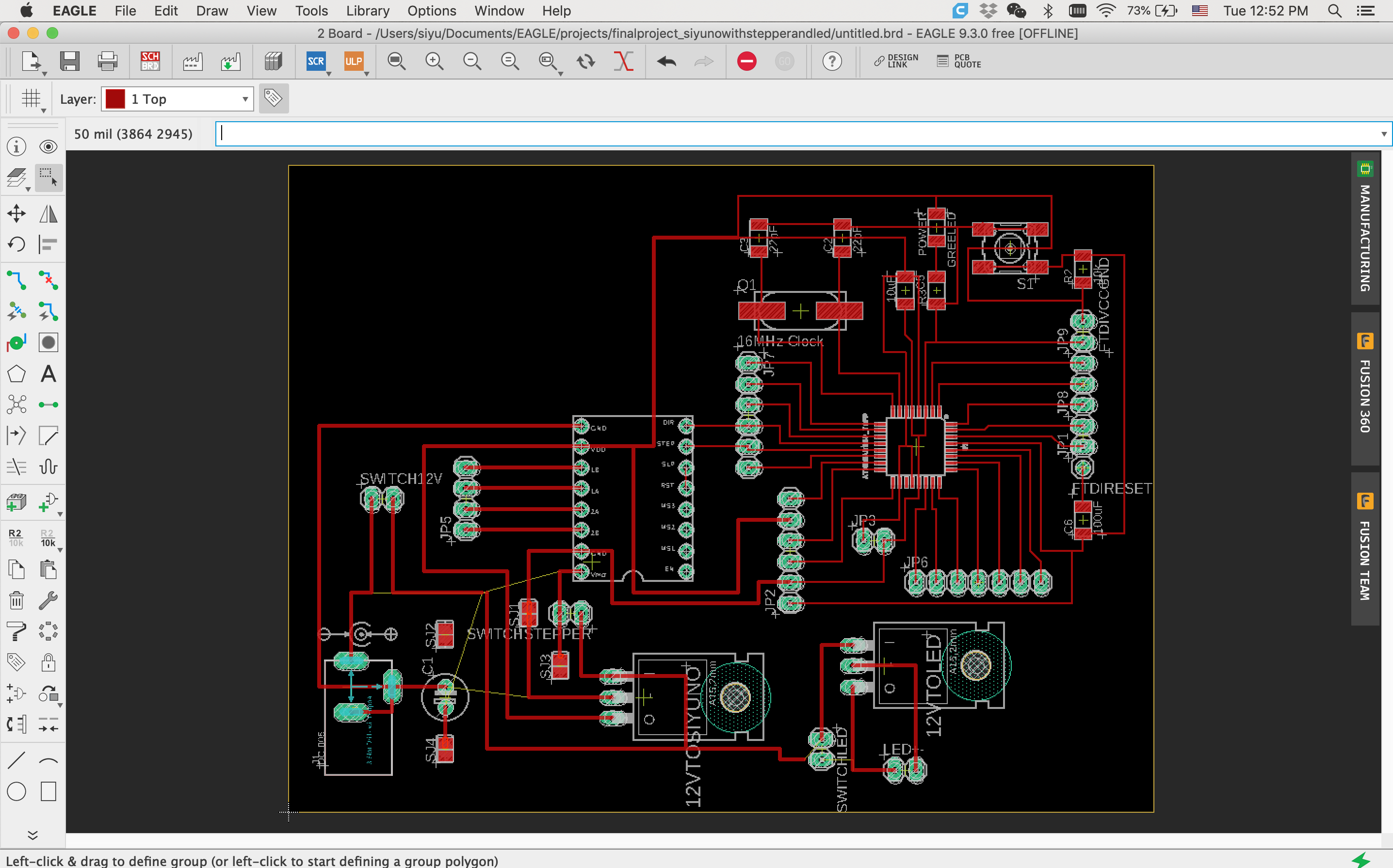Image resolution: width=1393 pixels, height=868 pixels.
Task: Open the PCB Quote button
Action: [x=959, y=61]
